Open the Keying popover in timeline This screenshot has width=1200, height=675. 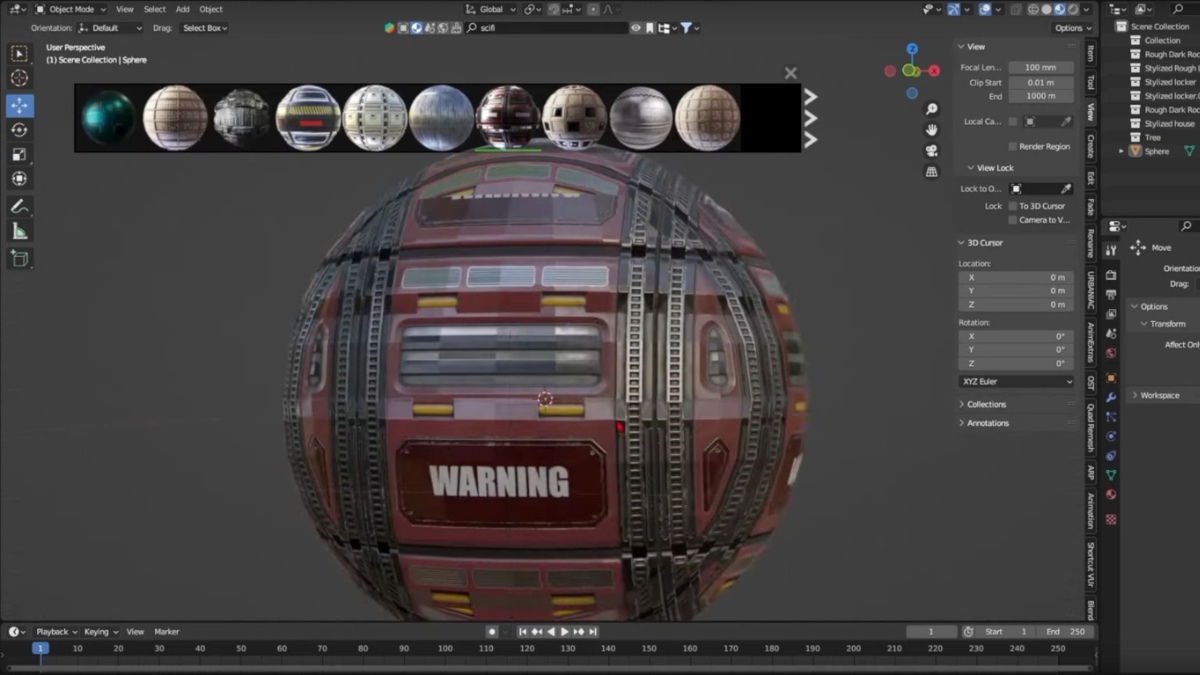(101, 632)
